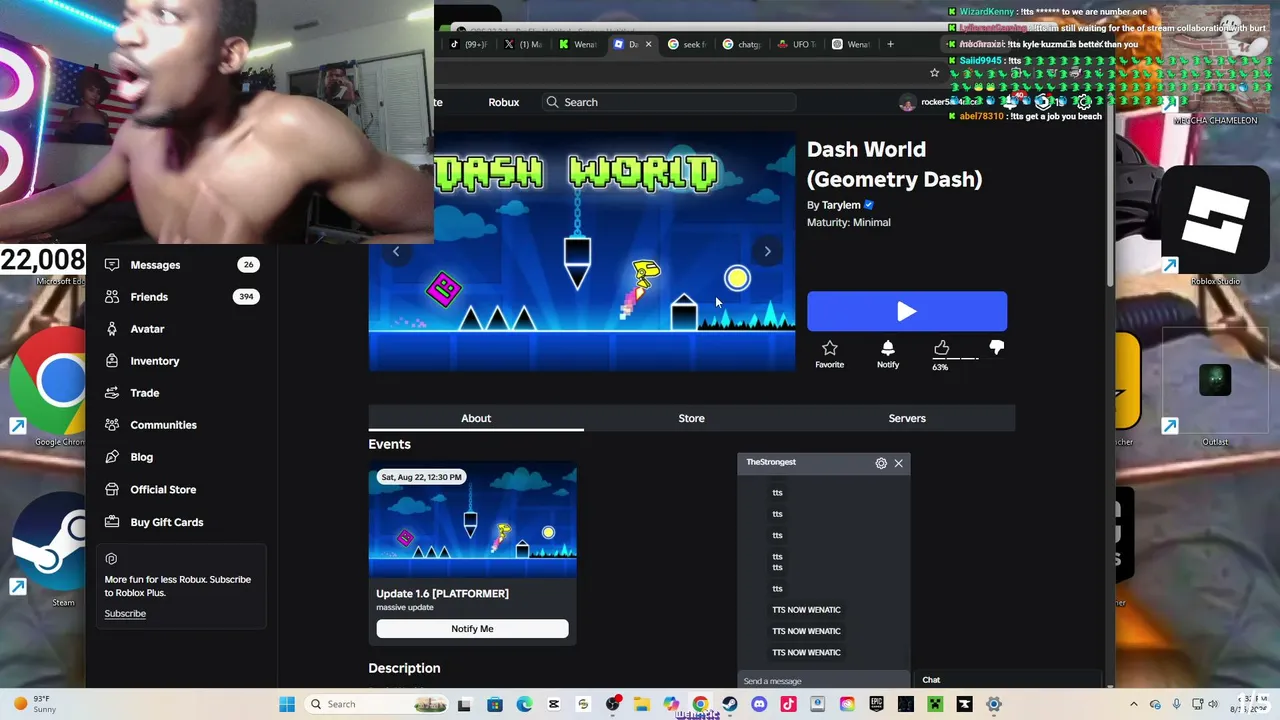Open the Friends sidebar icon
Image resolution: width=1280 pixels, height=720 pixels.
[112, 297]
